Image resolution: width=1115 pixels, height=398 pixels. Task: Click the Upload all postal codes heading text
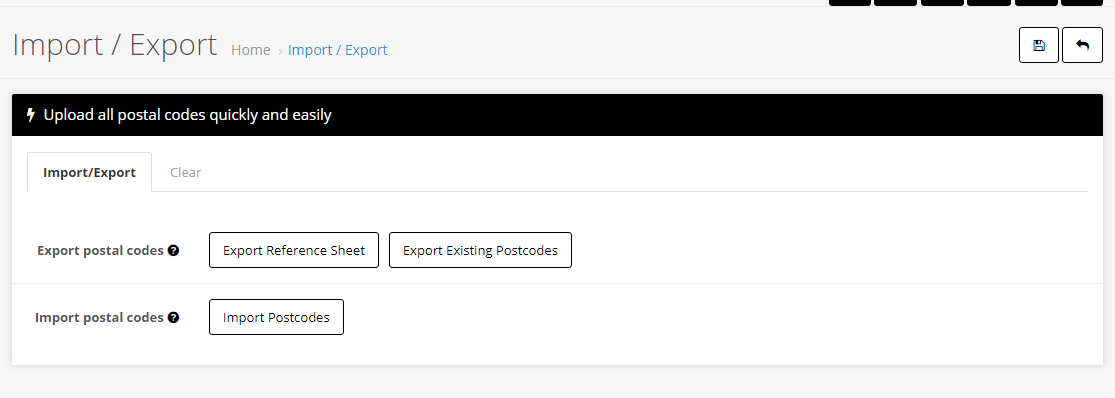pyautogui.click(x=188, y=114)
